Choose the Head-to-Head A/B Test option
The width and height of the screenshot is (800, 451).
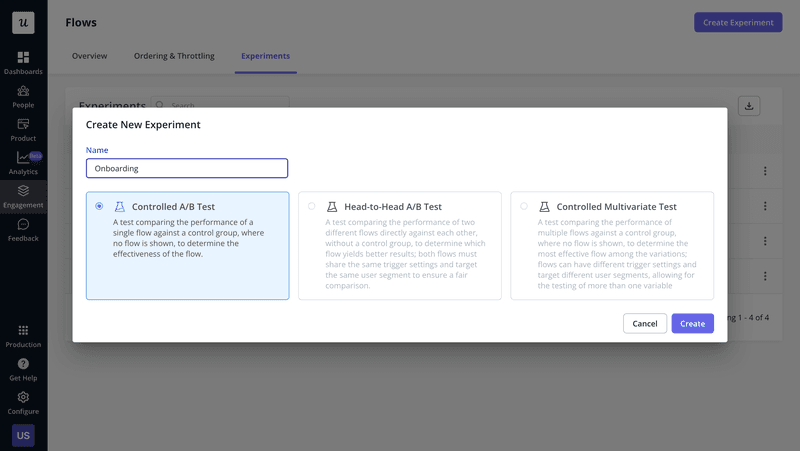point(311,206)
